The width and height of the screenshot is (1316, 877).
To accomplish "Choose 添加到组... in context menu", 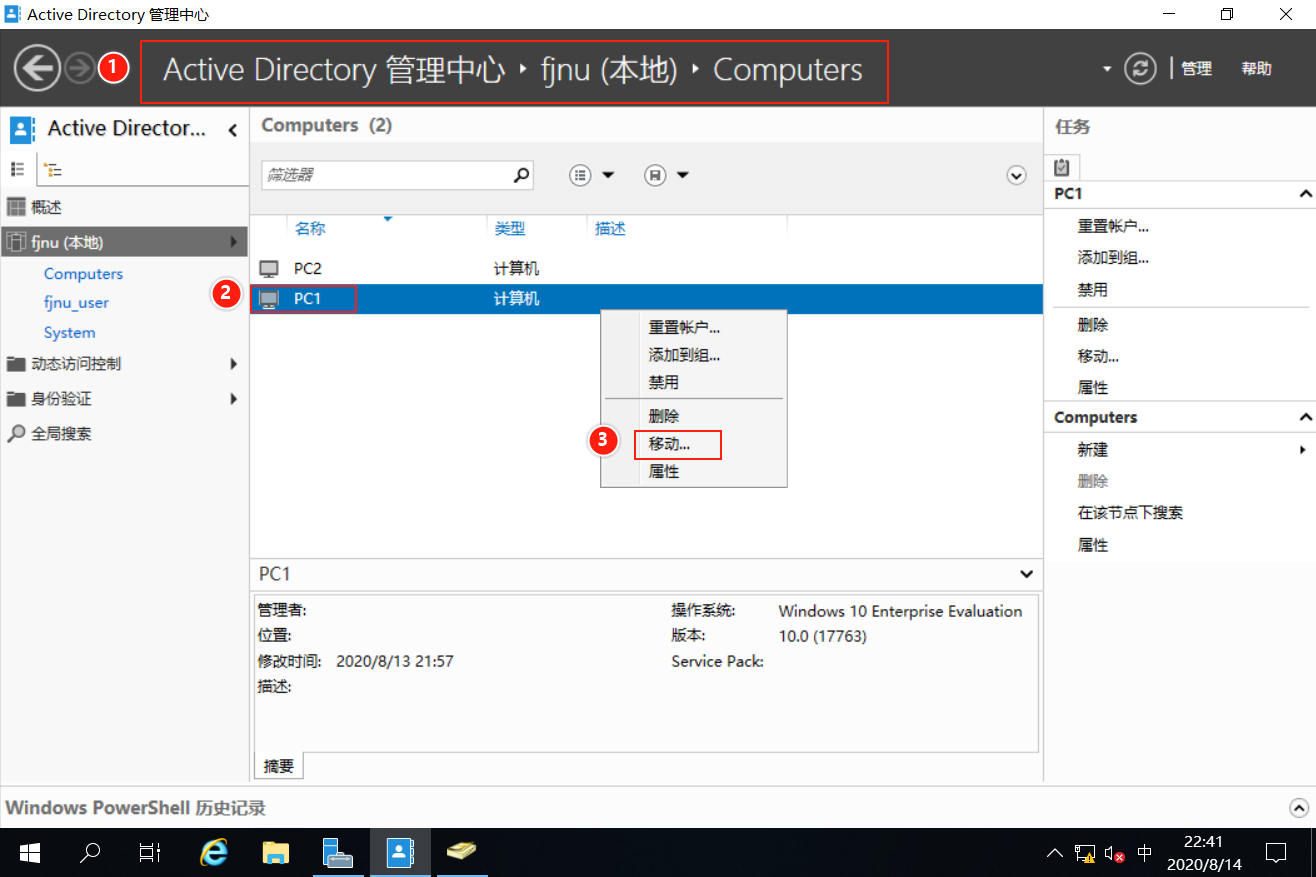I will click(x=684, y=355).
